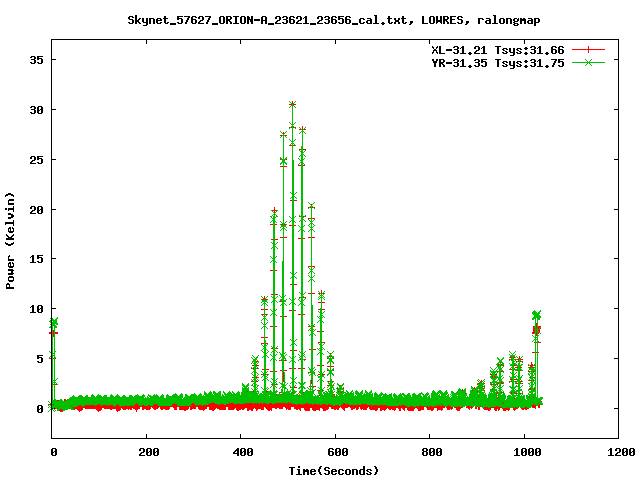This screenshot has height=480, width=640.
Task: Click the x-axis tick label 1200
Action: click(x=621, y=452)
